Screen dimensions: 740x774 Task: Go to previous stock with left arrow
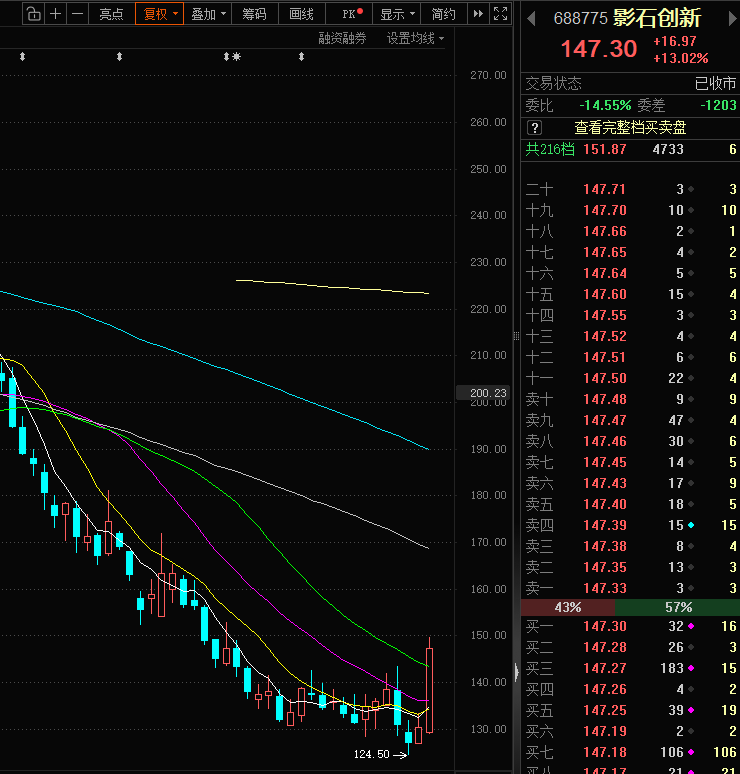(531, 19)
